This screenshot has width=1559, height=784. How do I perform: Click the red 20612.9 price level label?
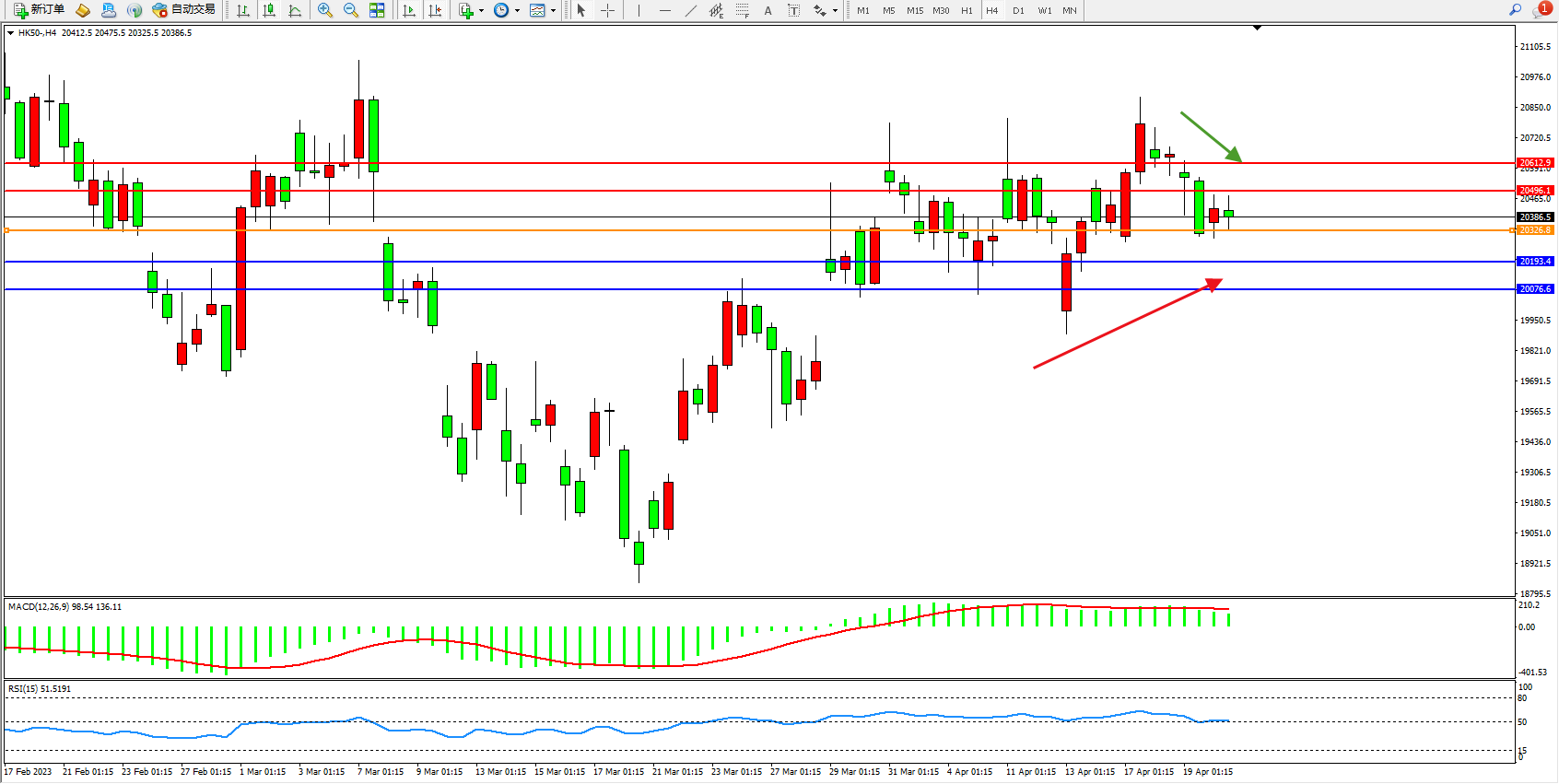(1535, 163)
